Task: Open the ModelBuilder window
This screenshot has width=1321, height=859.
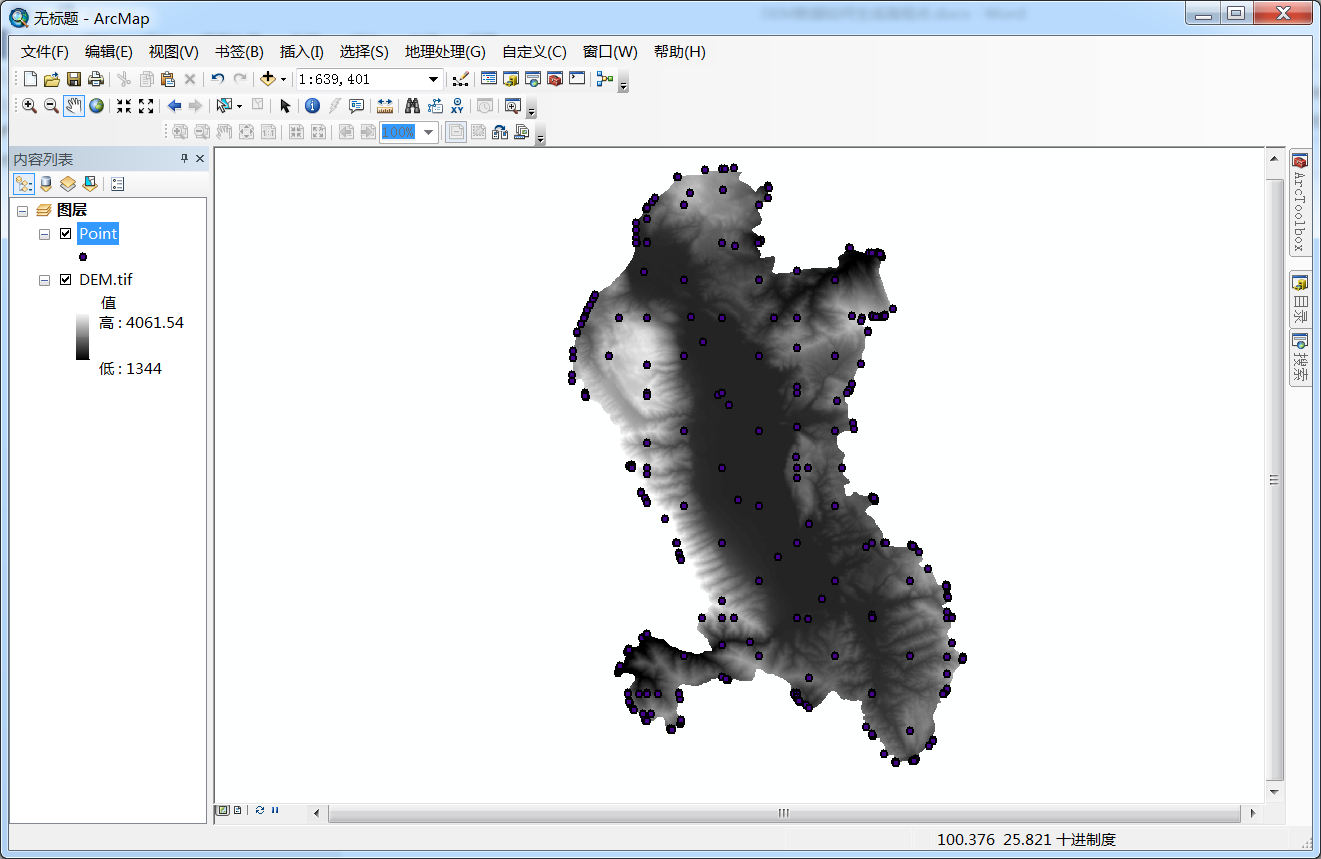Action: pos(605,79)
